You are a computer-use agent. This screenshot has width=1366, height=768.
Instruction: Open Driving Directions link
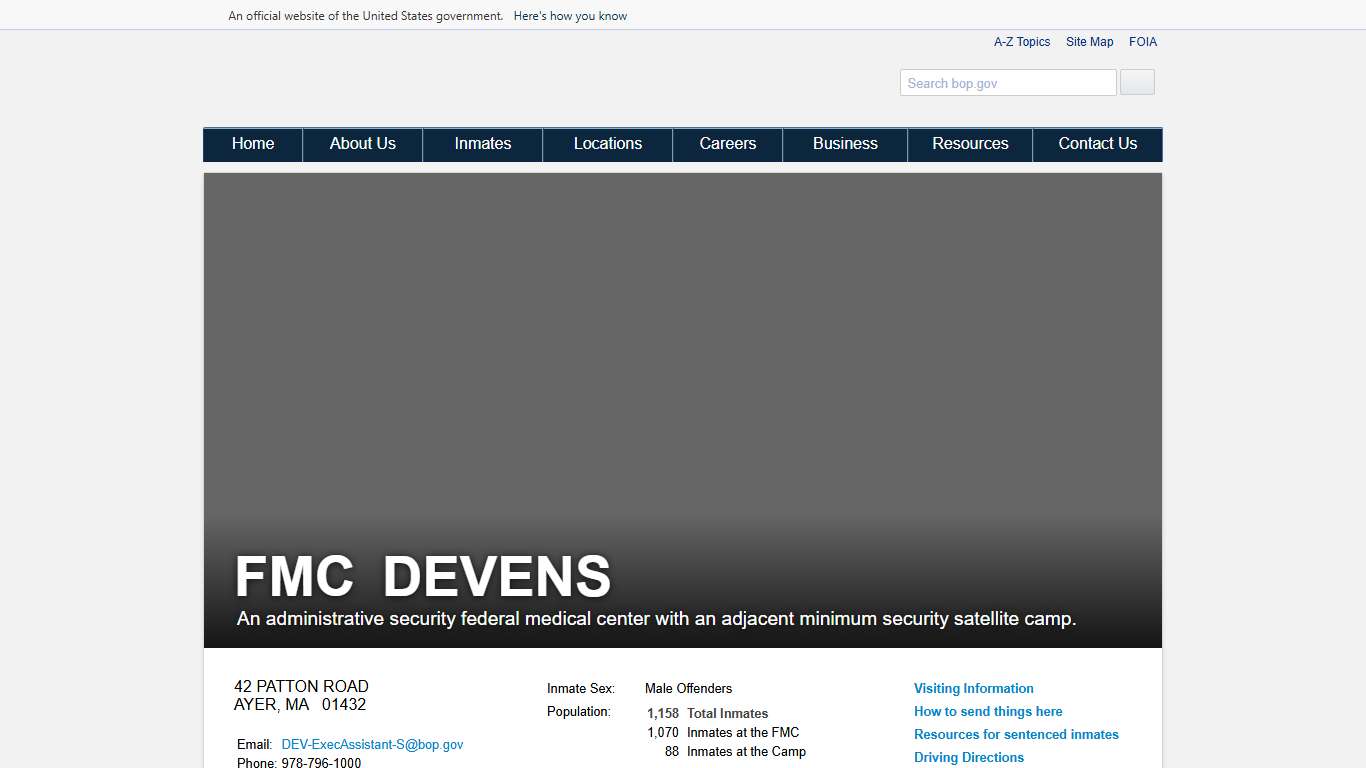click(x=968, y=757)
